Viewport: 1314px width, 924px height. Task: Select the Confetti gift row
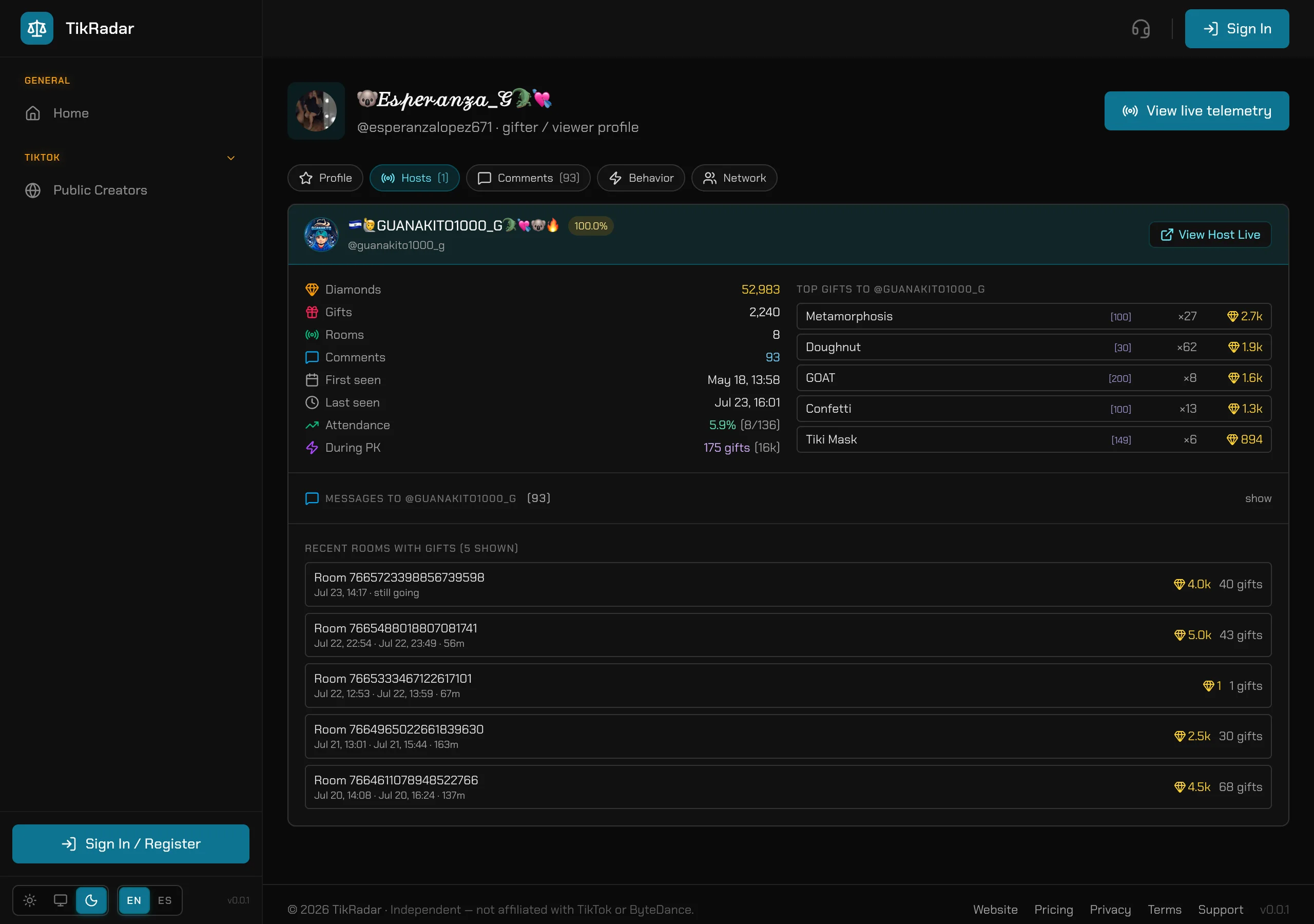pos(1034,409)
